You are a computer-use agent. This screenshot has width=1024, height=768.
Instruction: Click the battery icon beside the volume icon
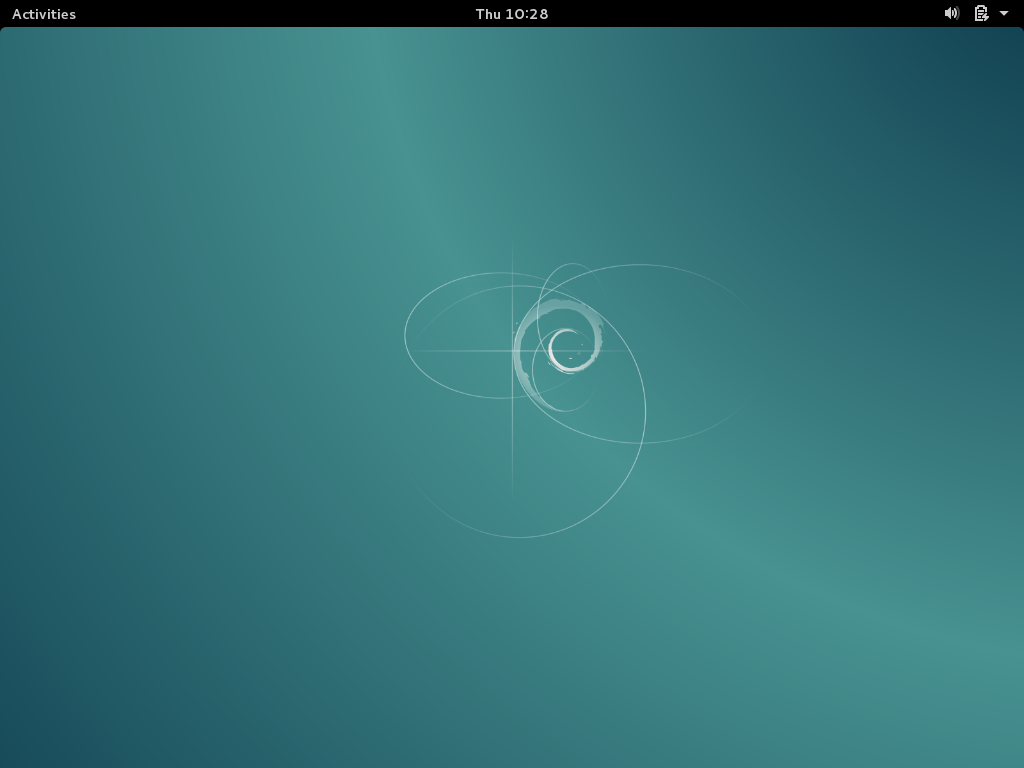pyautogui.click(x=980, y=13)
